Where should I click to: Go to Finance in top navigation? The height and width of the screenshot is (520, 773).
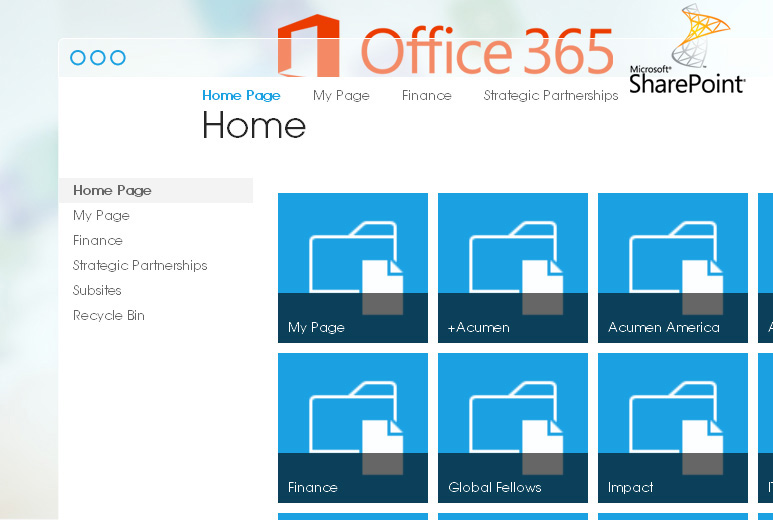pyautogui.click(x=426, y=95)
